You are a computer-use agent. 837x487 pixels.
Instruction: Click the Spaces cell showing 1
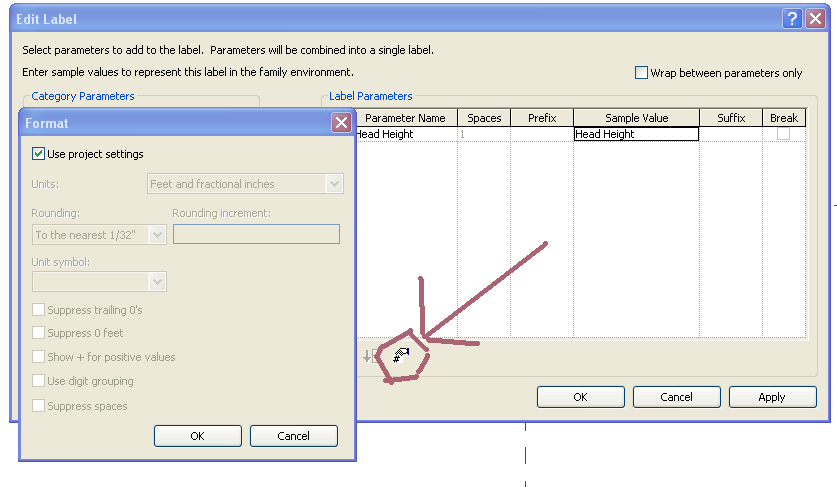484,134
